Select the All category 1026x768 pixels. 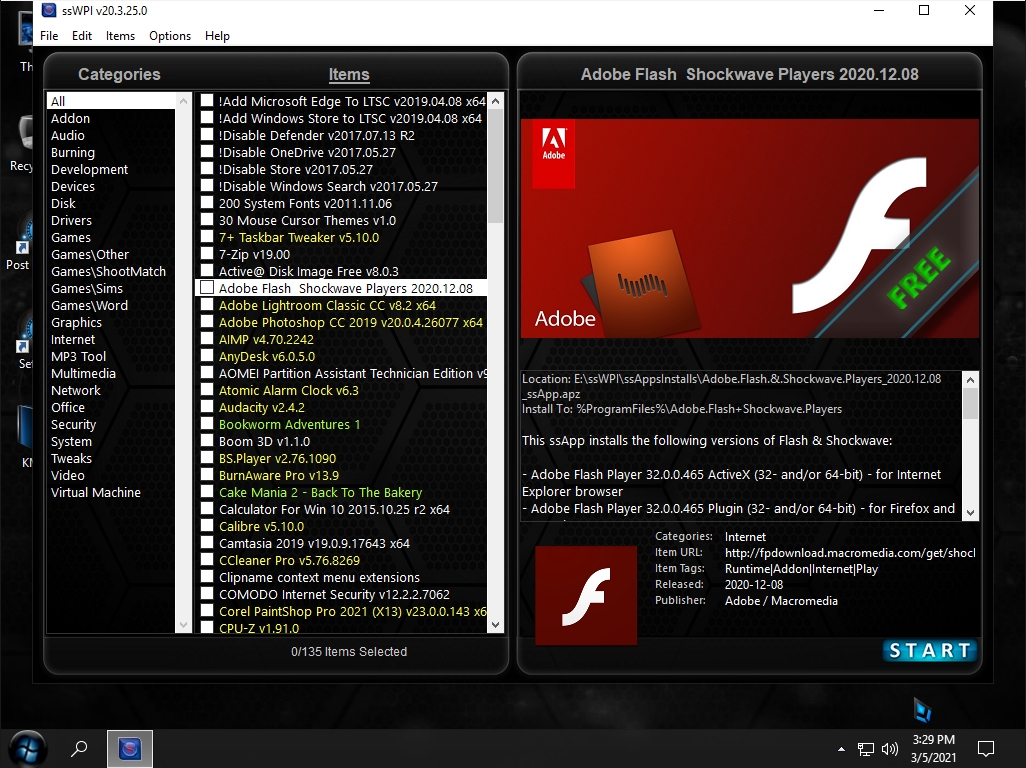tap(111, 101)
